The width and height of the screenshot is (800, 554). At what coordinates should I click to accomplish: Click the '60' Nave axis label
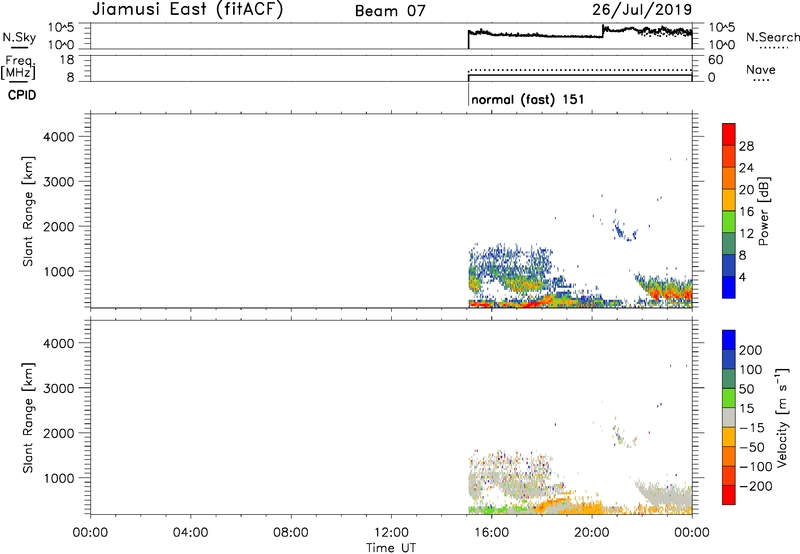click(715, 60)
